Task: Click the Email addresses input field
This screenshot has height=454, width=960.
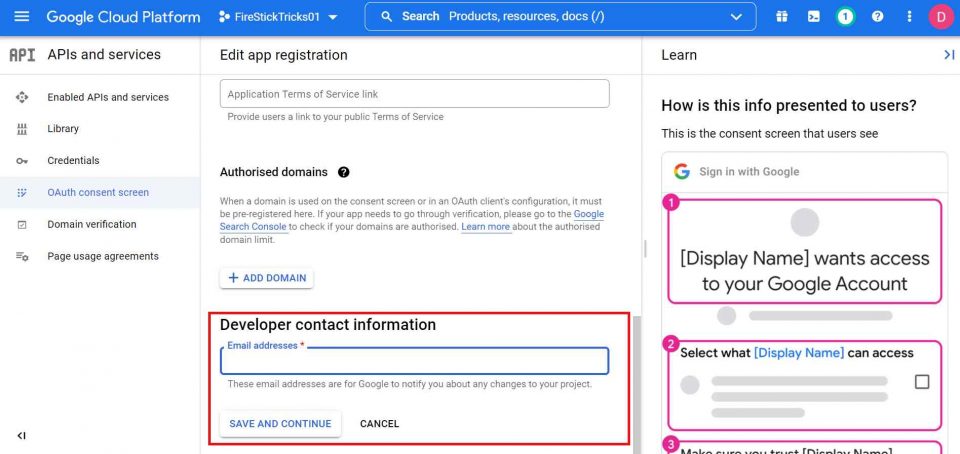Action: click(414, 361)
